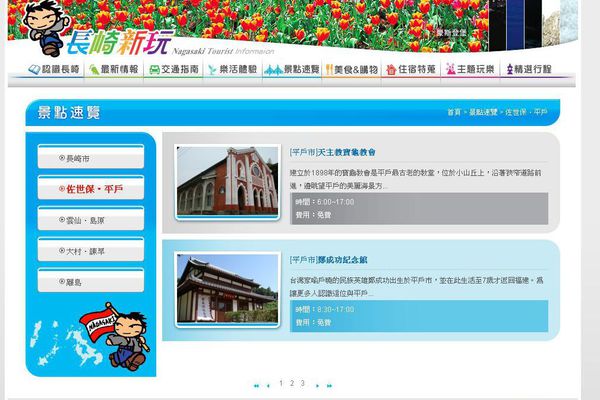600x400 pixels.
Task: Open the 最新情報 menu item
Action: pyautogui.click(x=113, y=70)
